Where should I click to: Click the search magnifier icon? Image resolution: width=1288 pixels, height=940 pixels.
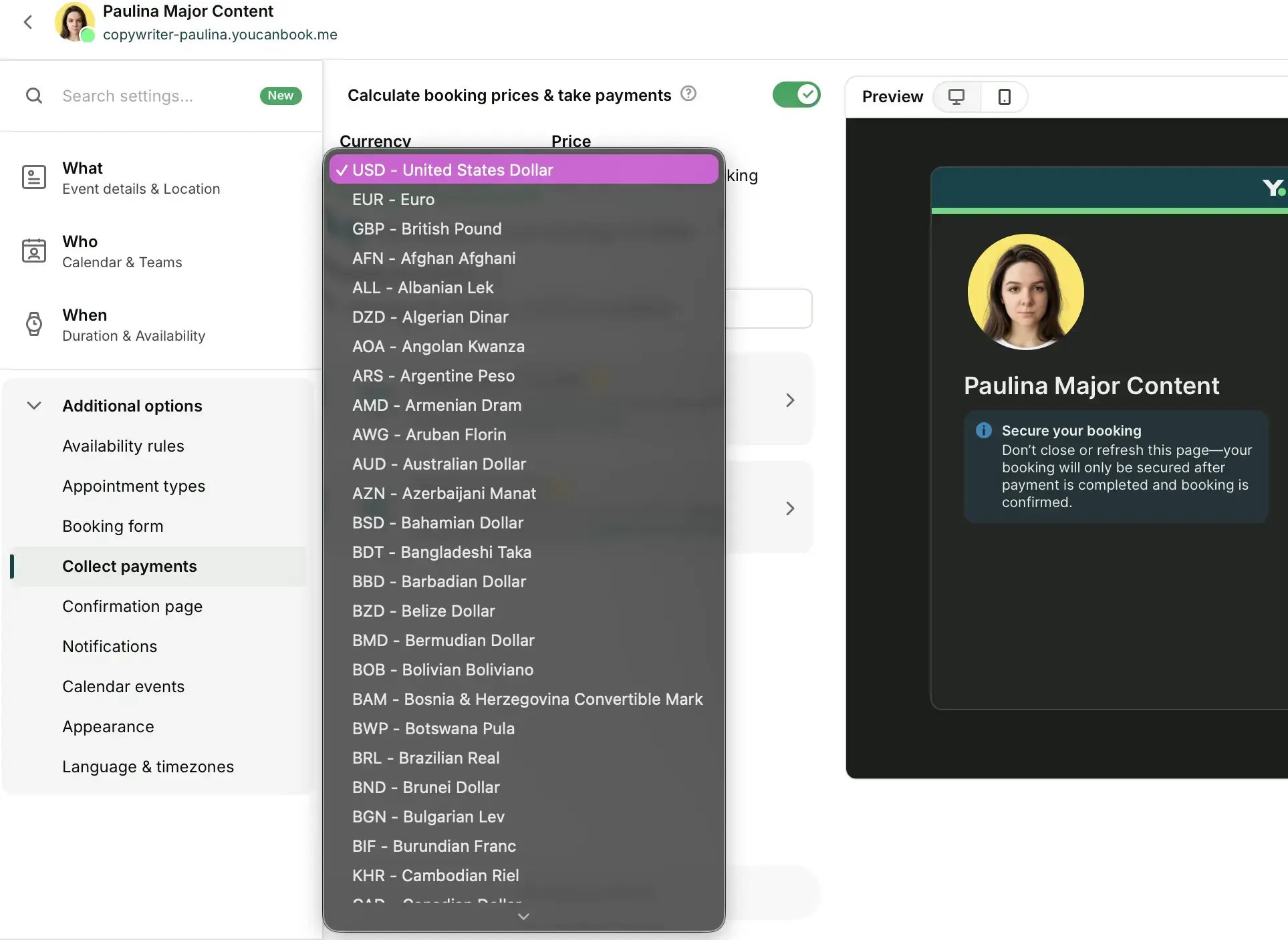coord(34,96)
